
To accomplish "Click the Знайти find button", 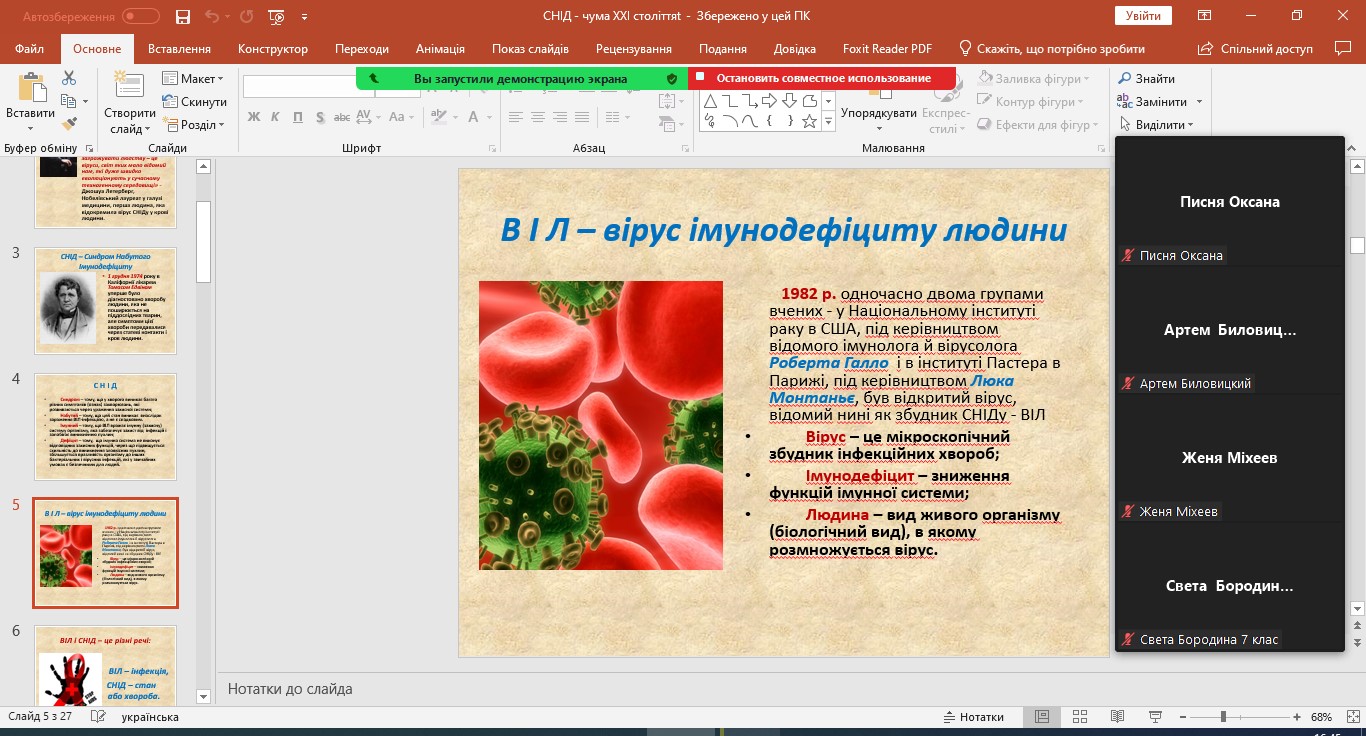I will tap(1147, 79).
